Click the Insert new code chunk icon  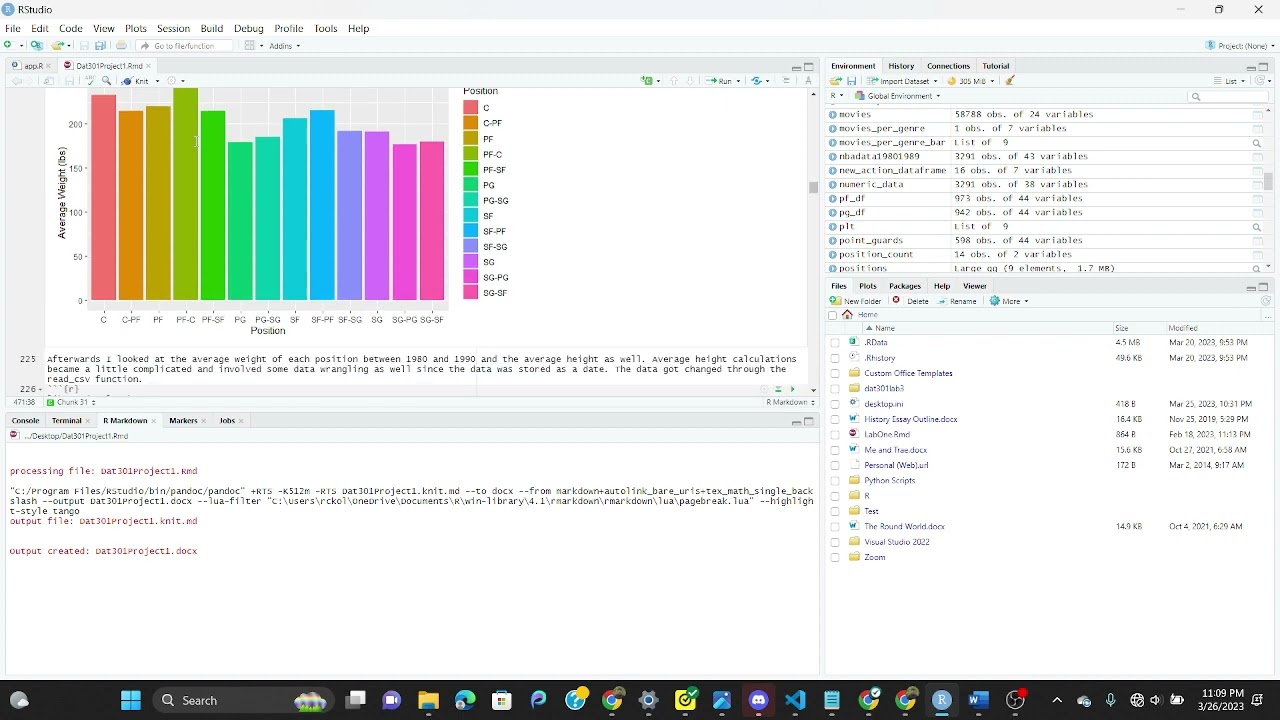click(x=649, y=81)
